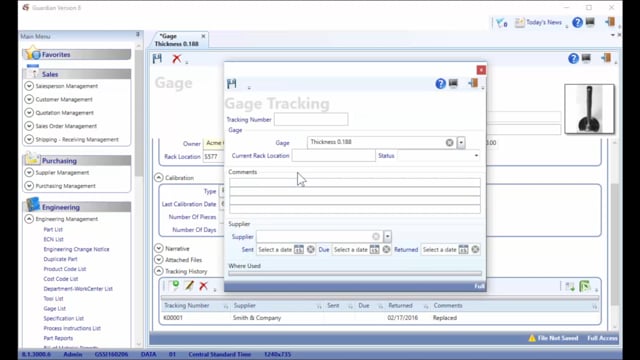This screenshot has width=640, height=360.
Task: Open Today's News
Action: (539, 22)
